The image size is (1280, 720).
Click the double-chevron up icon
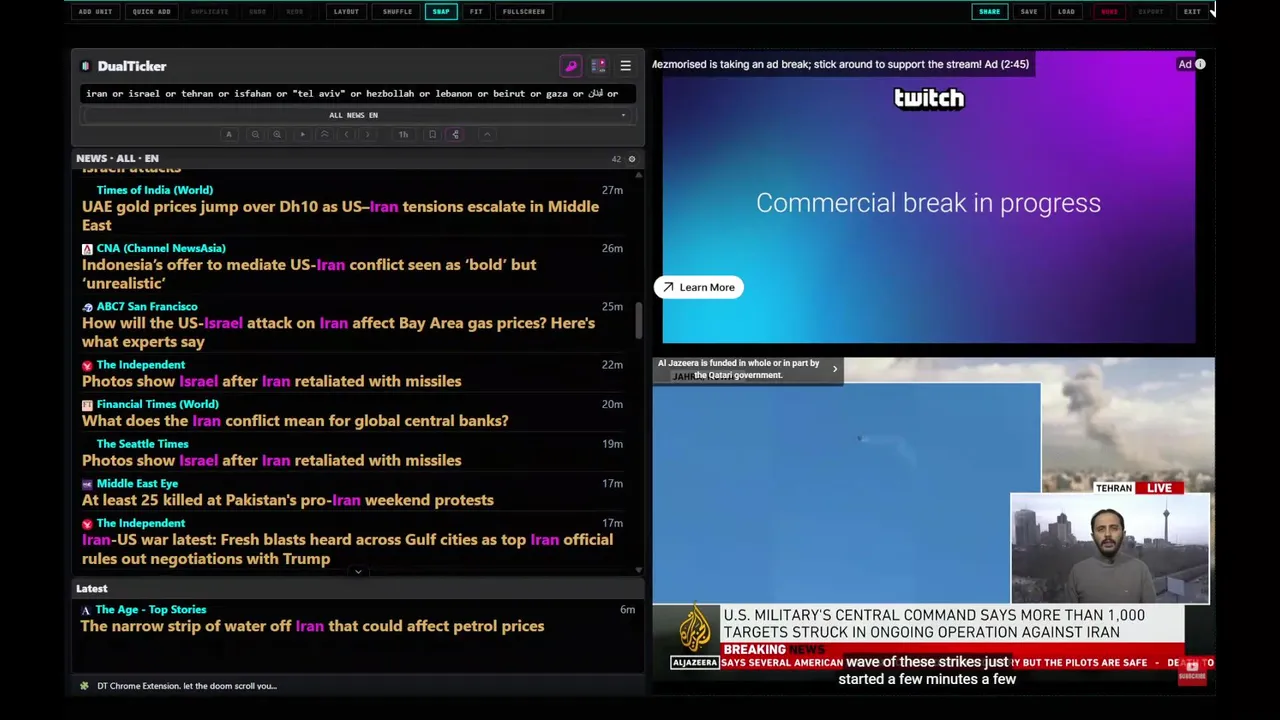pyautogui.click(x=324, y=134)
